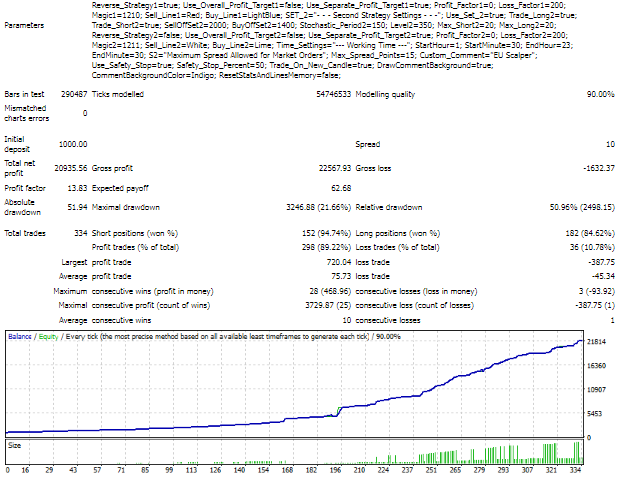This screenshot has height=480, width=640.
Task: Select the Bars in test value 290487
Action: pos(74,94)
